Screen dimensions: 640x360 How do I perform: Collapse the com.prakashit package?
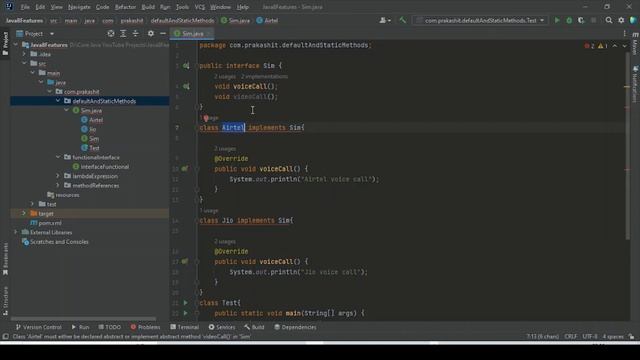tap(50, 91)
